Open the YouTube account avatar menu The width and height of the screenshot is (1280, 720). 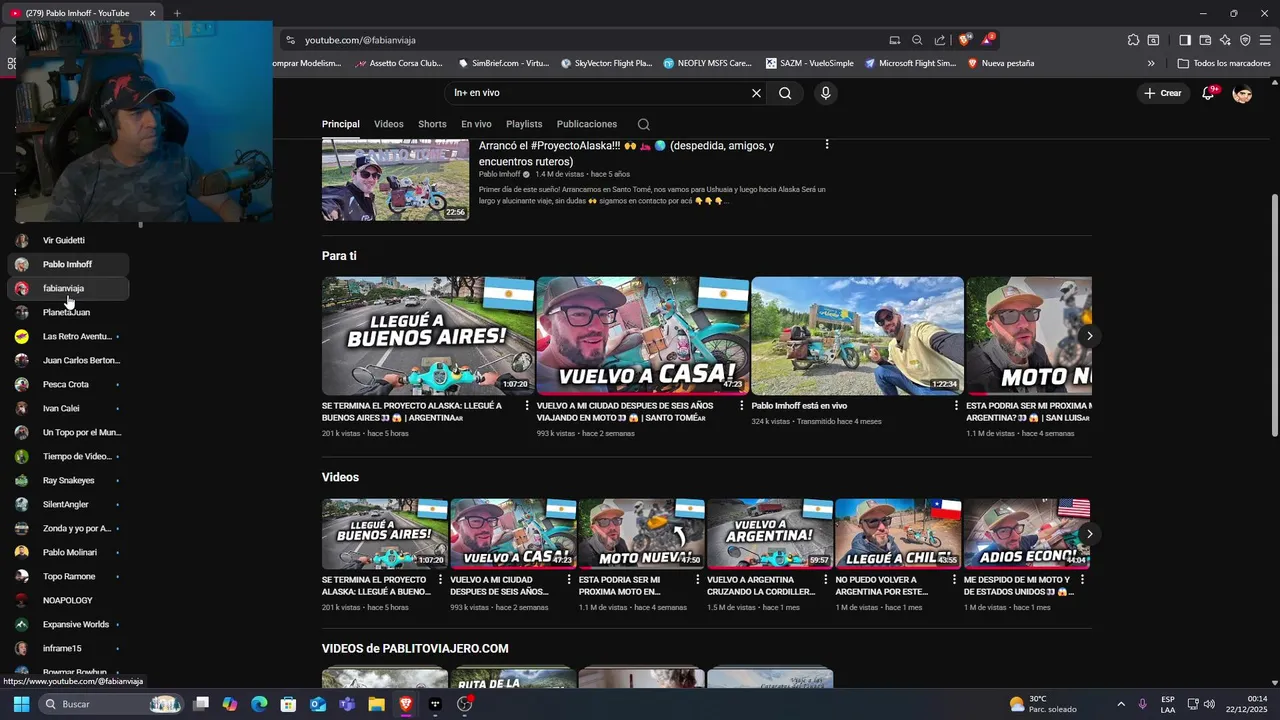pos(1242,93)
